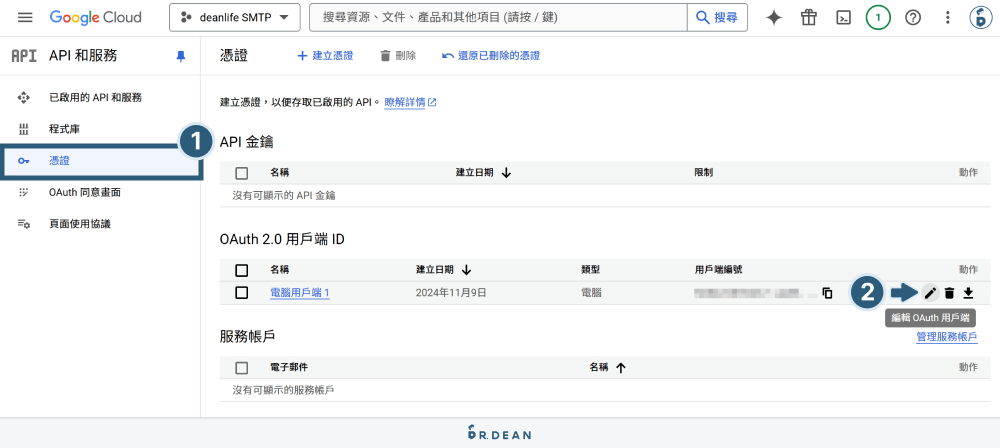Download OAuth client JSON icon
This screenshot has width=1000, height=448.
(x=968, y=293)
